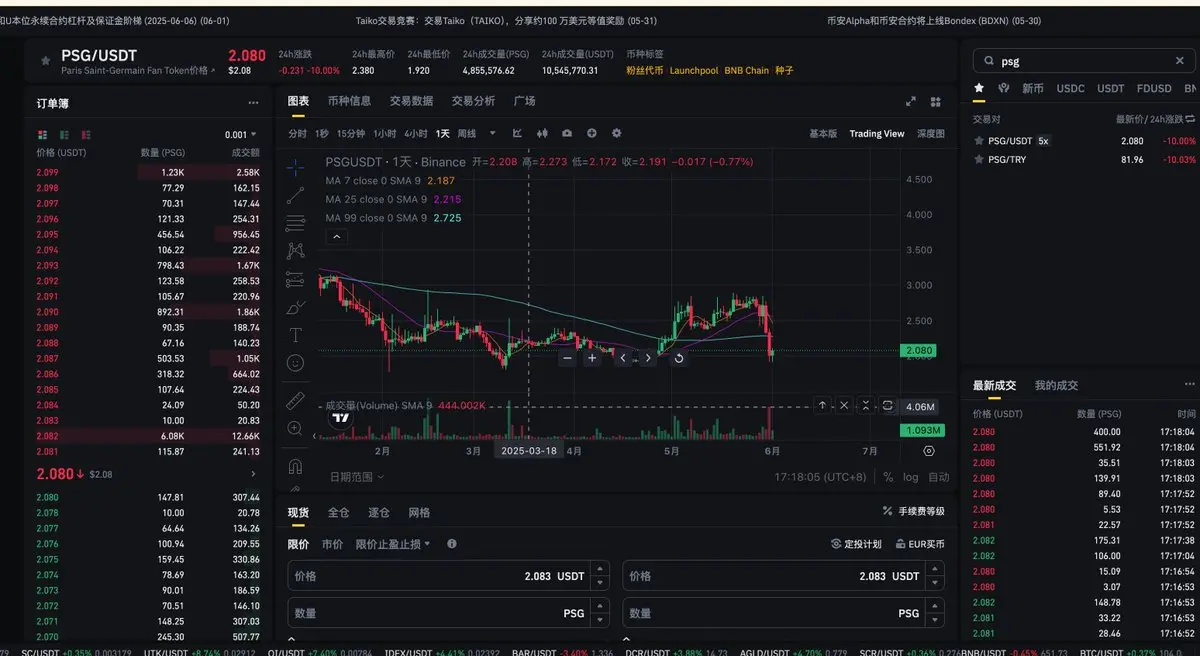
Task: Click EUR买币 buy crypto link
Action: (919, 544)
